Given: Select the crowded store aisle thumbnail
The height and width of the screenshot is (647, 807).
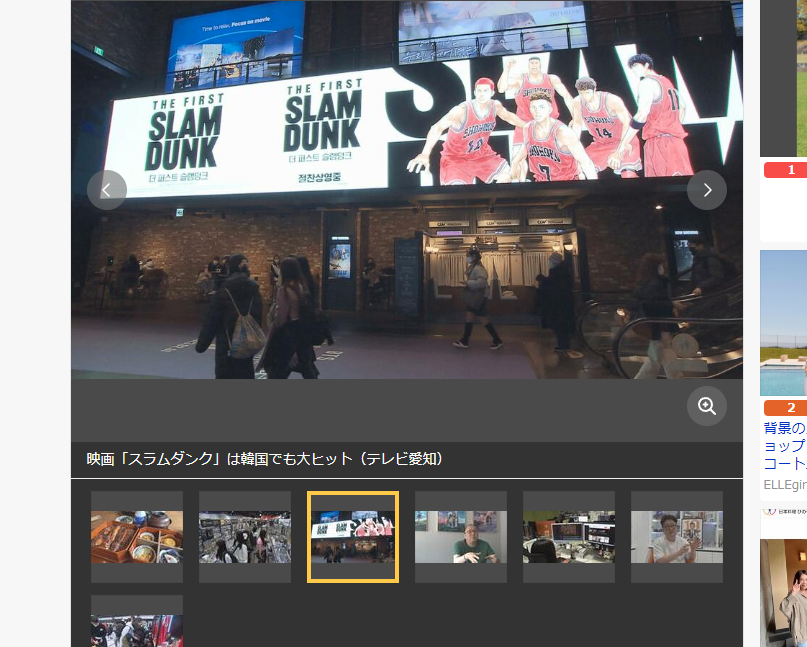Looking at the screenshot, I should click(245, 537).
